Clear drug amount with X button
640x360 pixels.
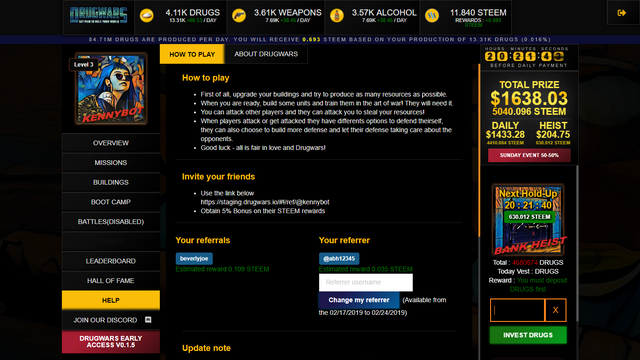click(x=556, y=310)
